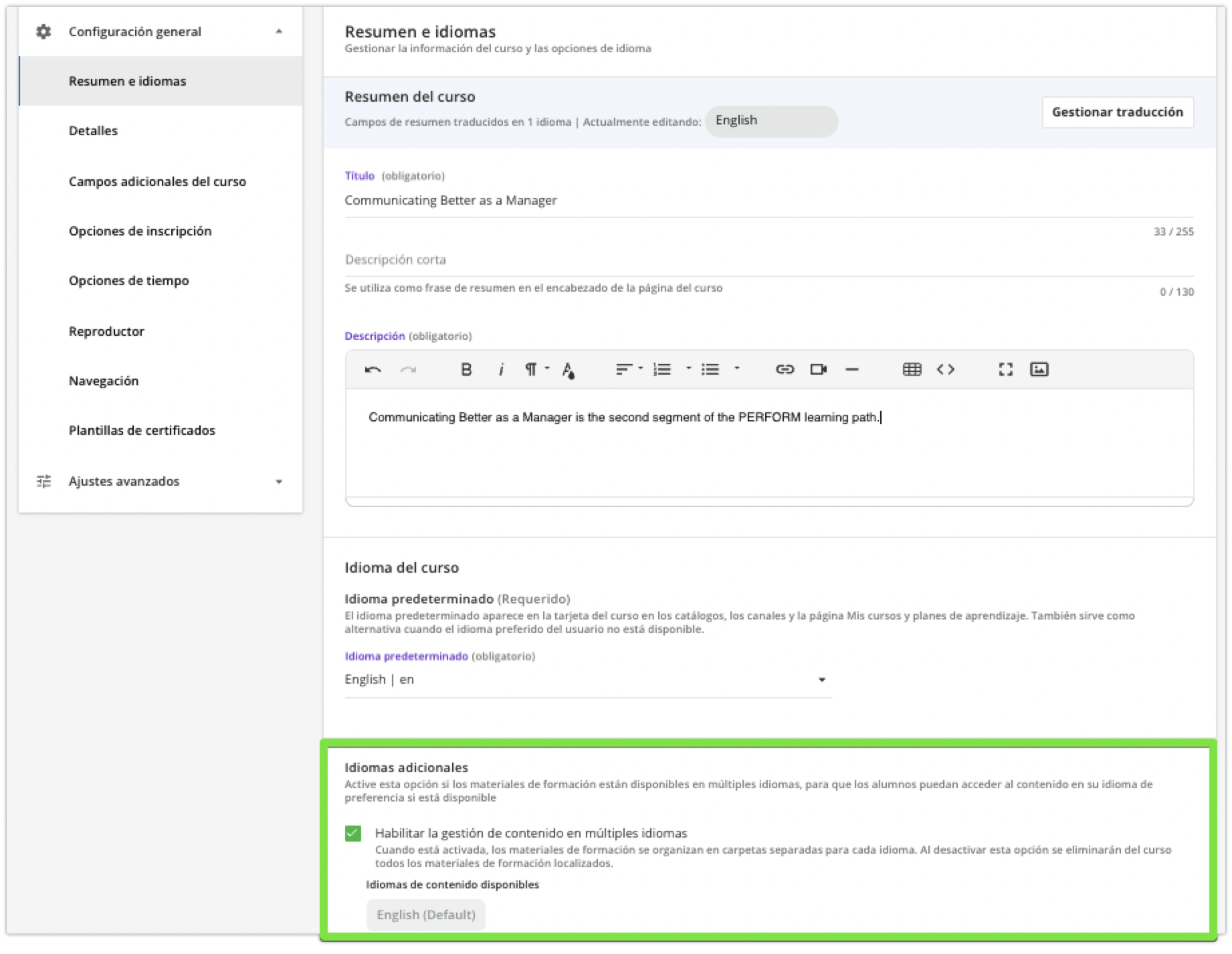Insert a video with the camera icon
This screenshot has height=954, width=1232.
(818, 369)
